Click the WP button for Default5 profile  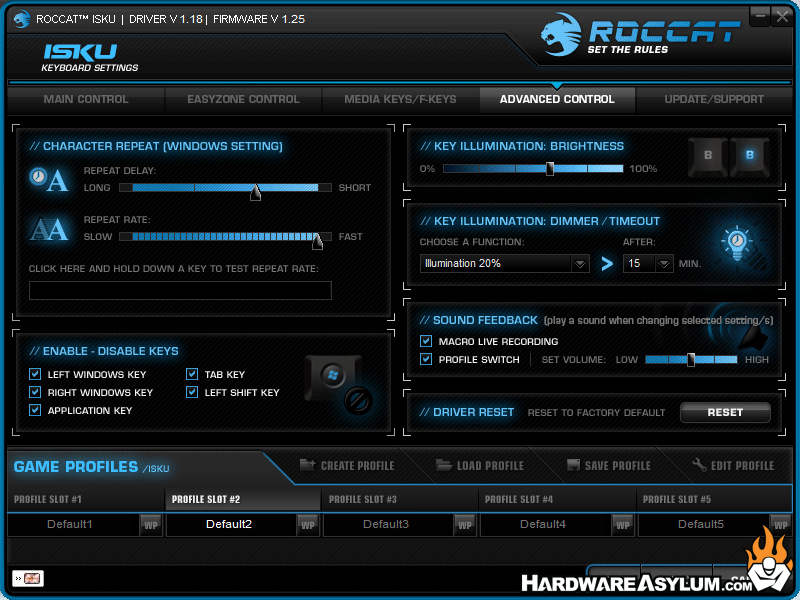[780, 524]
